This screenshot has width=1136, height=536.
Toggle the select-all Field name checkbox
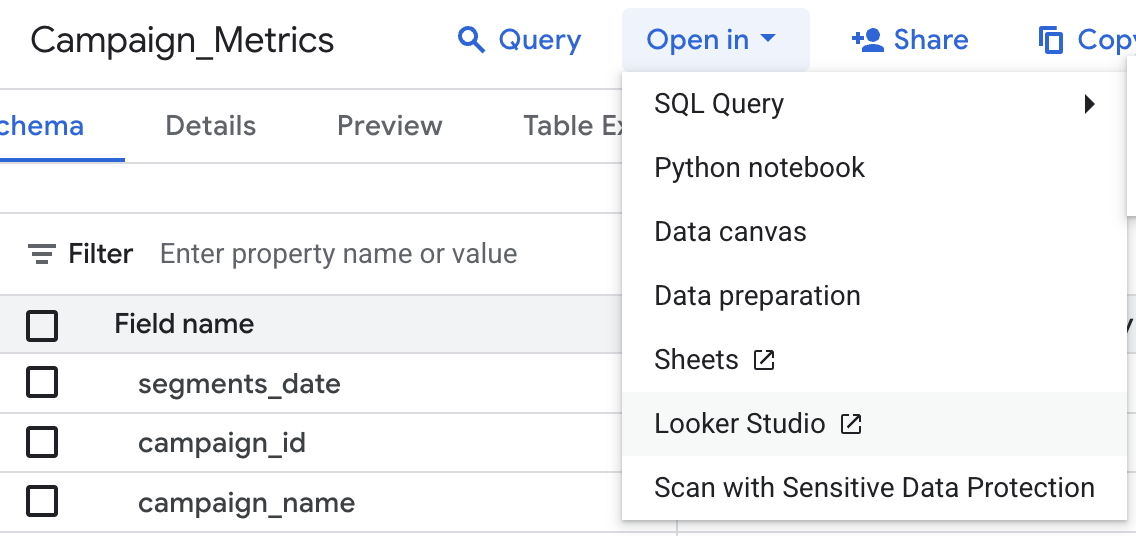coord(42,325)
